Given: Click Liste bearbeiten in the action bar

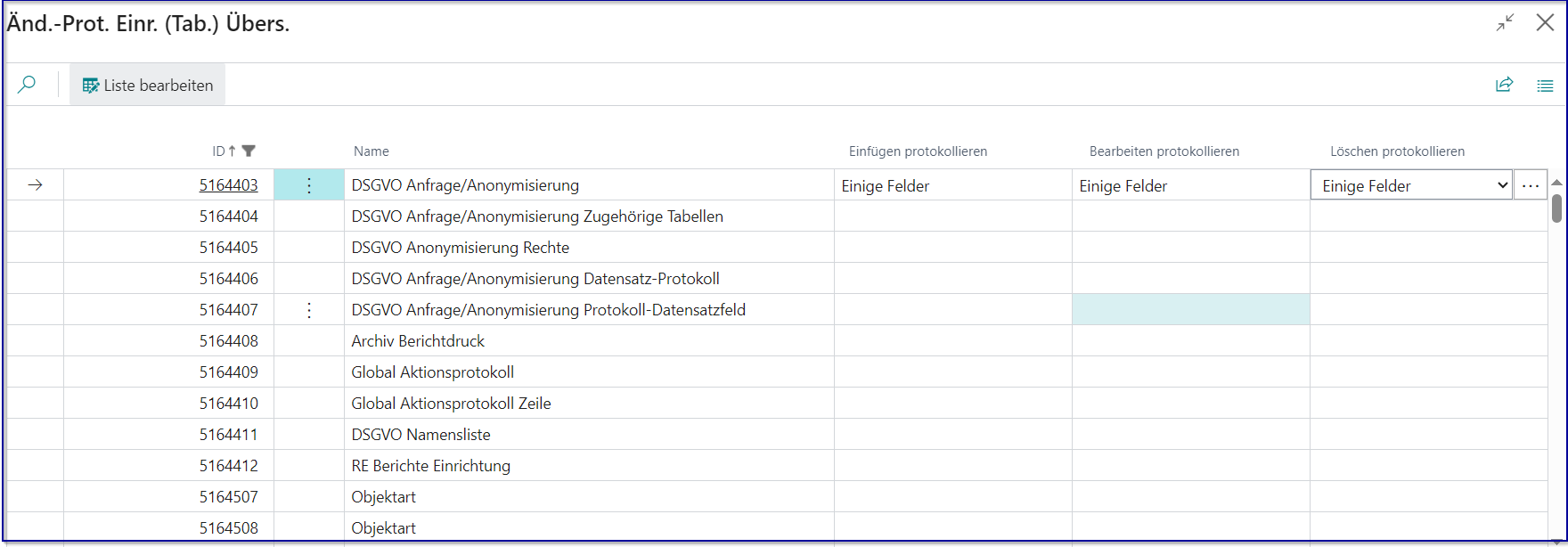Looking at the screenshot, I should 148,86.
